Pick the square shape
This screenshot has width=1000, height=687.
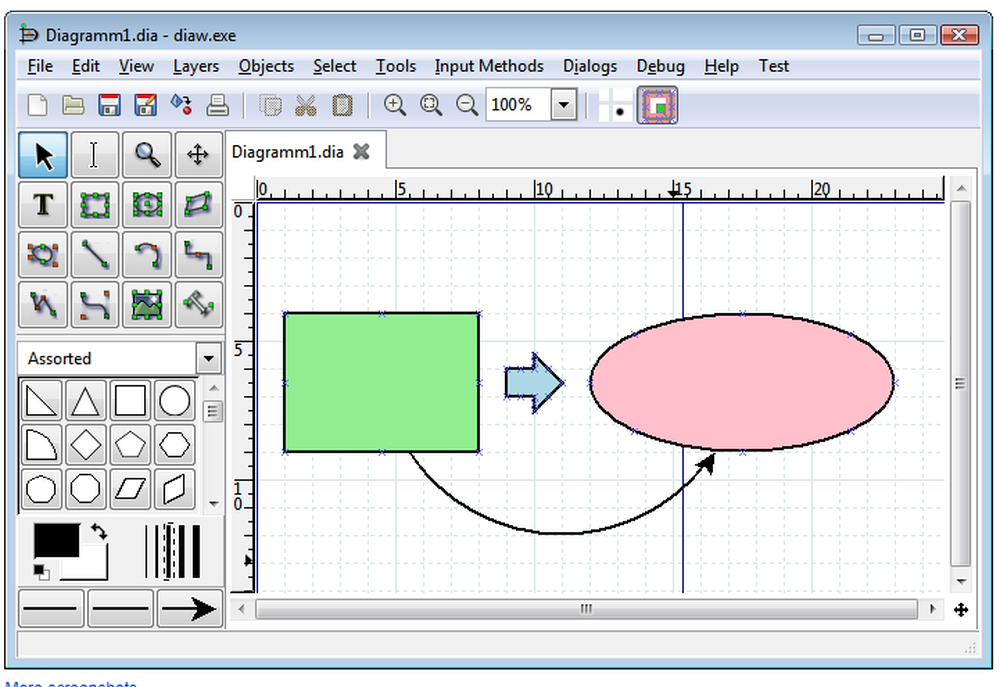click(x=130, y=401)
